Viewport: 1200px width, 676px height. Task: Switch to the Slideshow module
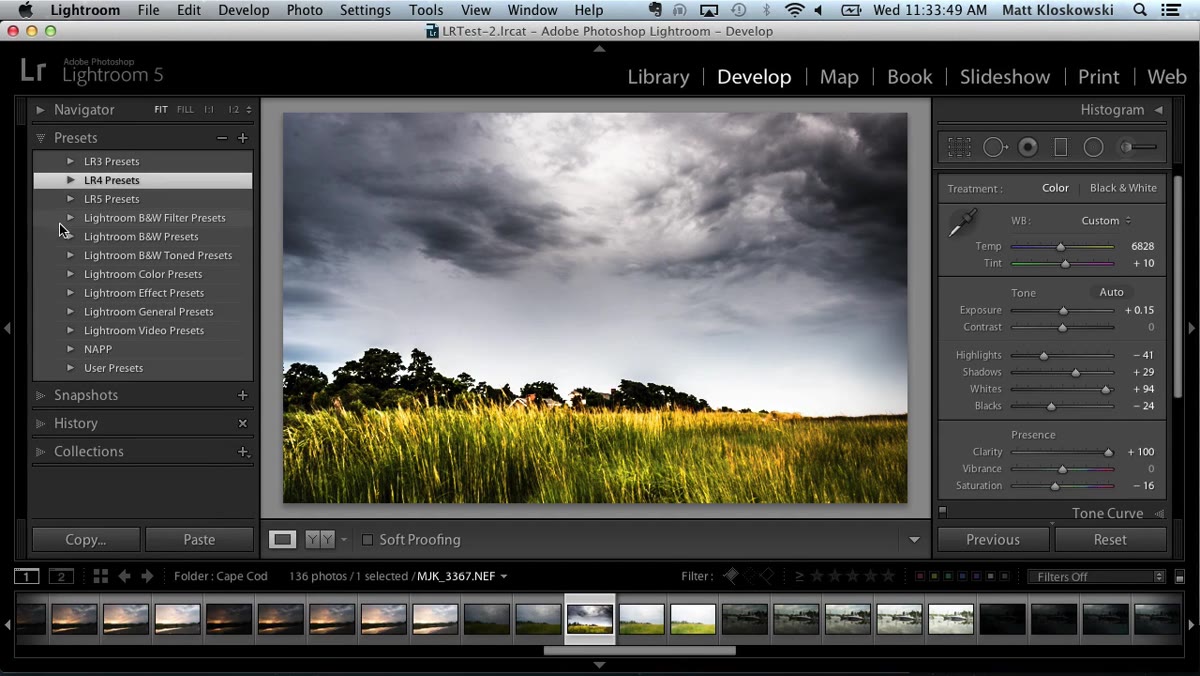[x=1005, y=77]
